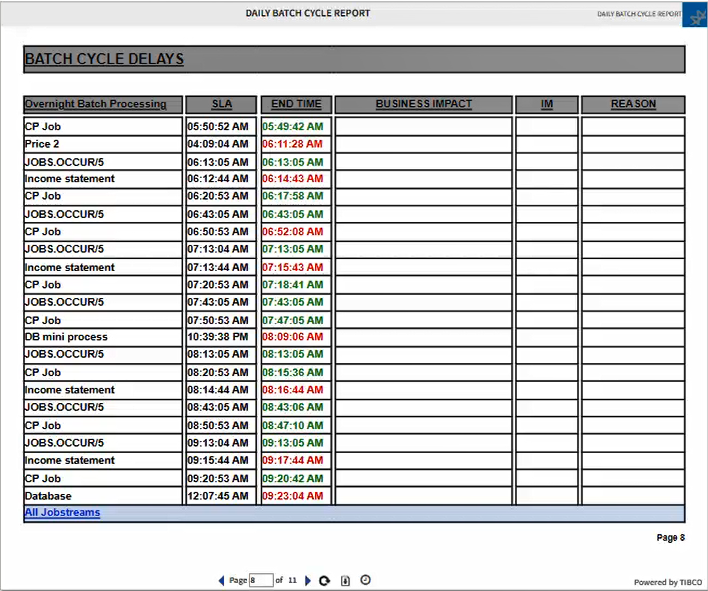This screenshot has height=591, width=708.
Task: Click the 06:11:28 AM end time
Action: (293, 144)
